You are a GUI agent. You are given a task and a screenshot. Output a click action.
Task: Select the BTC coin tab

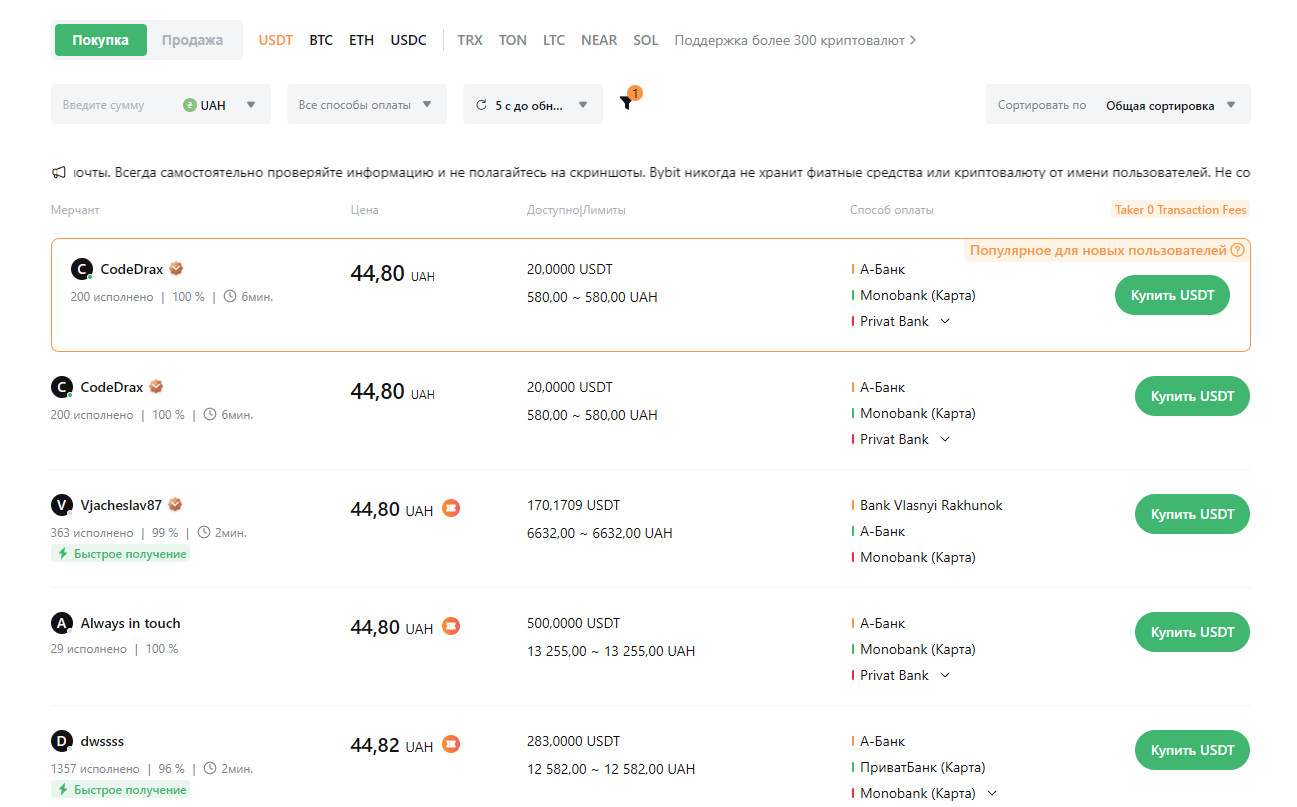click(321, 40)
